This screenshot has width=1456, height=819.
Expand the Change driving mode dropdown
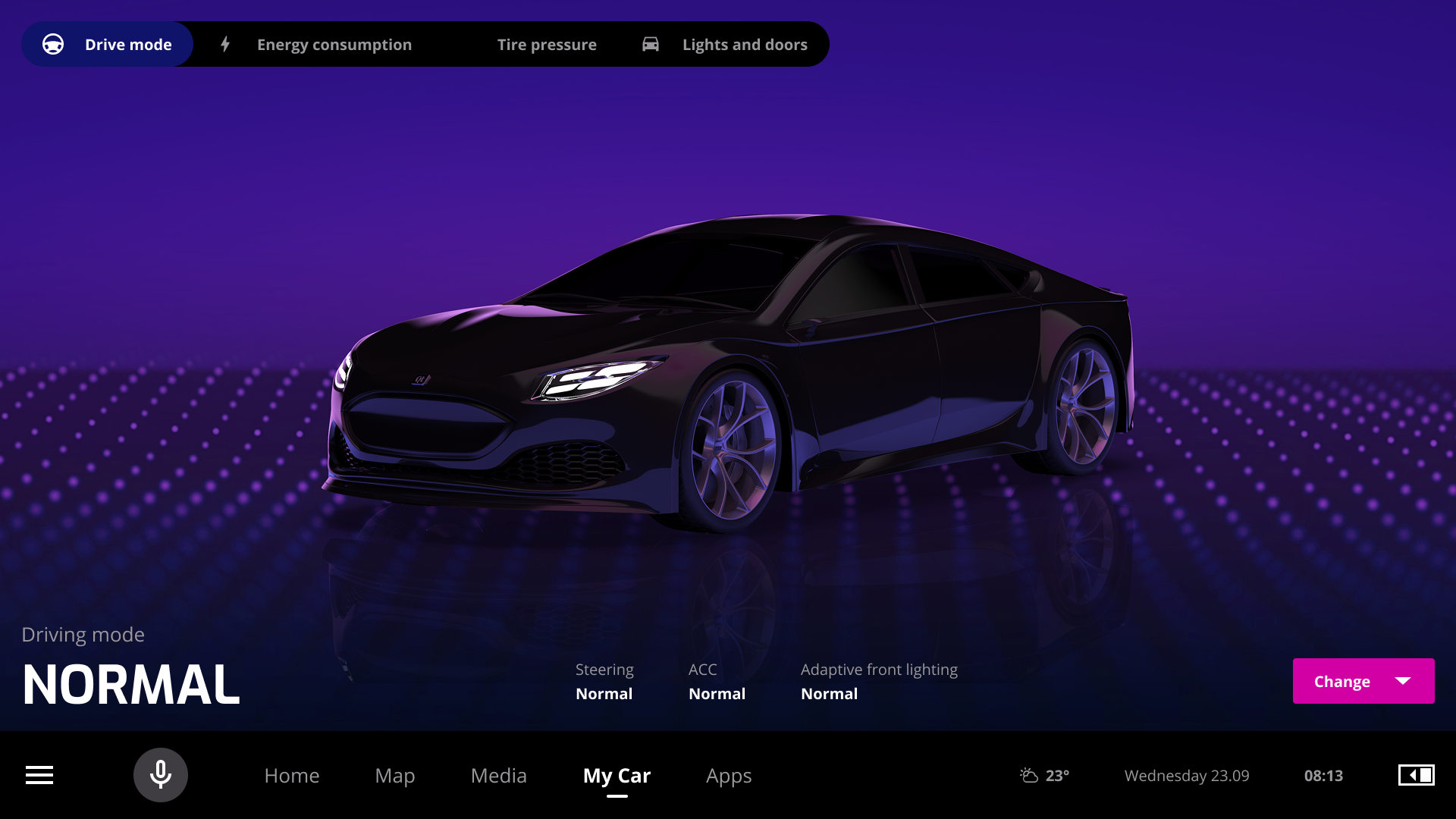click(x=1363, y=681)
